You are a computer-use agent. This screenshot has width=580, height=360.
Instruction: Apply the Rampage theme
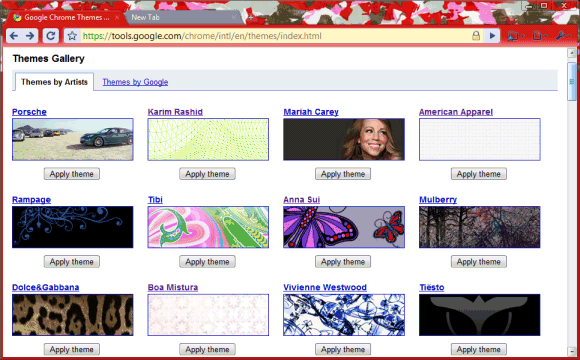pyautogui.click(x=71, y=262)
